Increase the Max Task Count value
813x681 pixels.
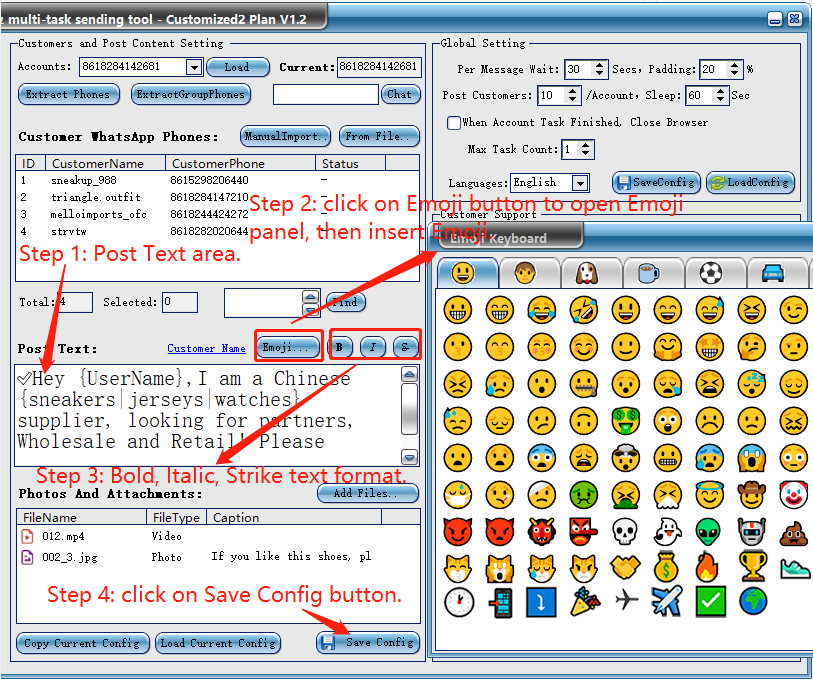[x=585, y=145]
